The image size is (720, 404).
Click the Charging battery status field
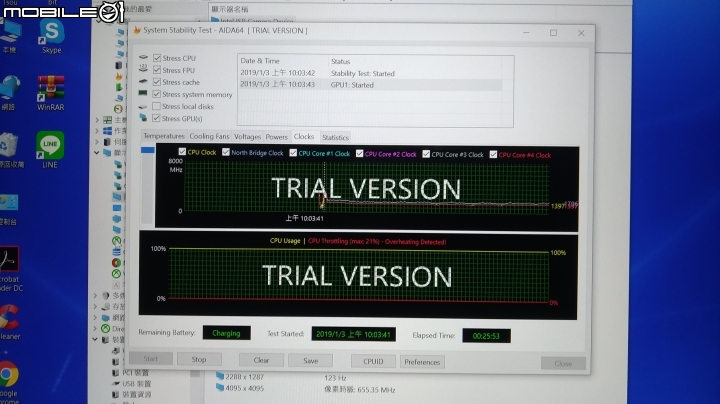(226, 333)
